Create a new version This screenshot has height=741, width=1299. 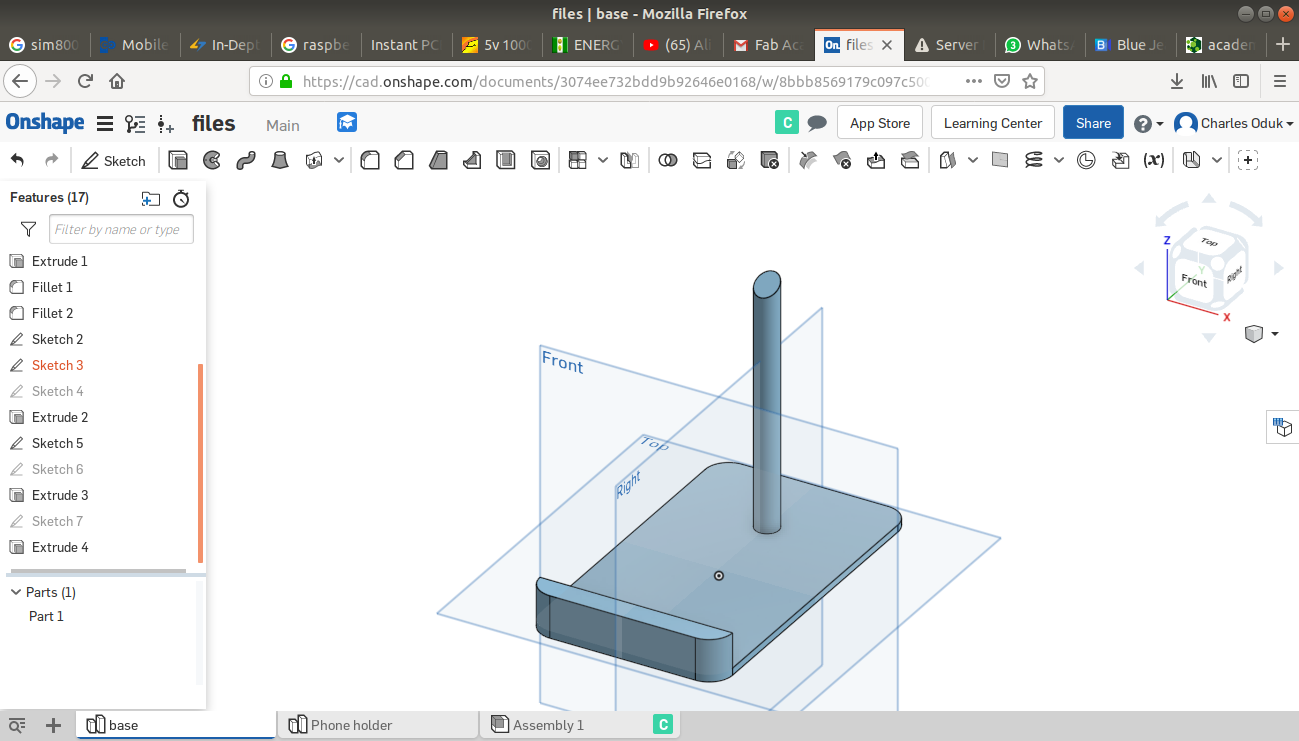coord(166,124)
